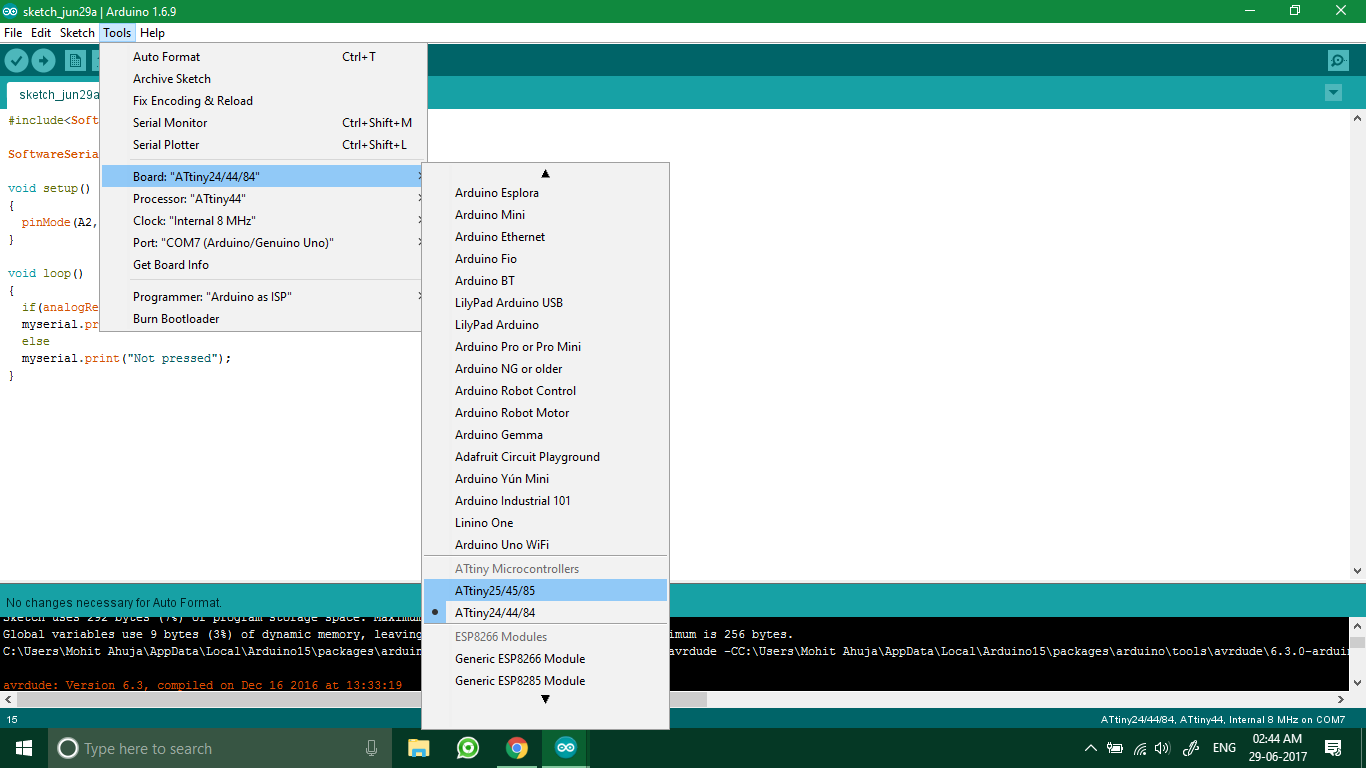Select LilyPad Arduino USB board
The image size is (1366, 768).
(545, 303)
